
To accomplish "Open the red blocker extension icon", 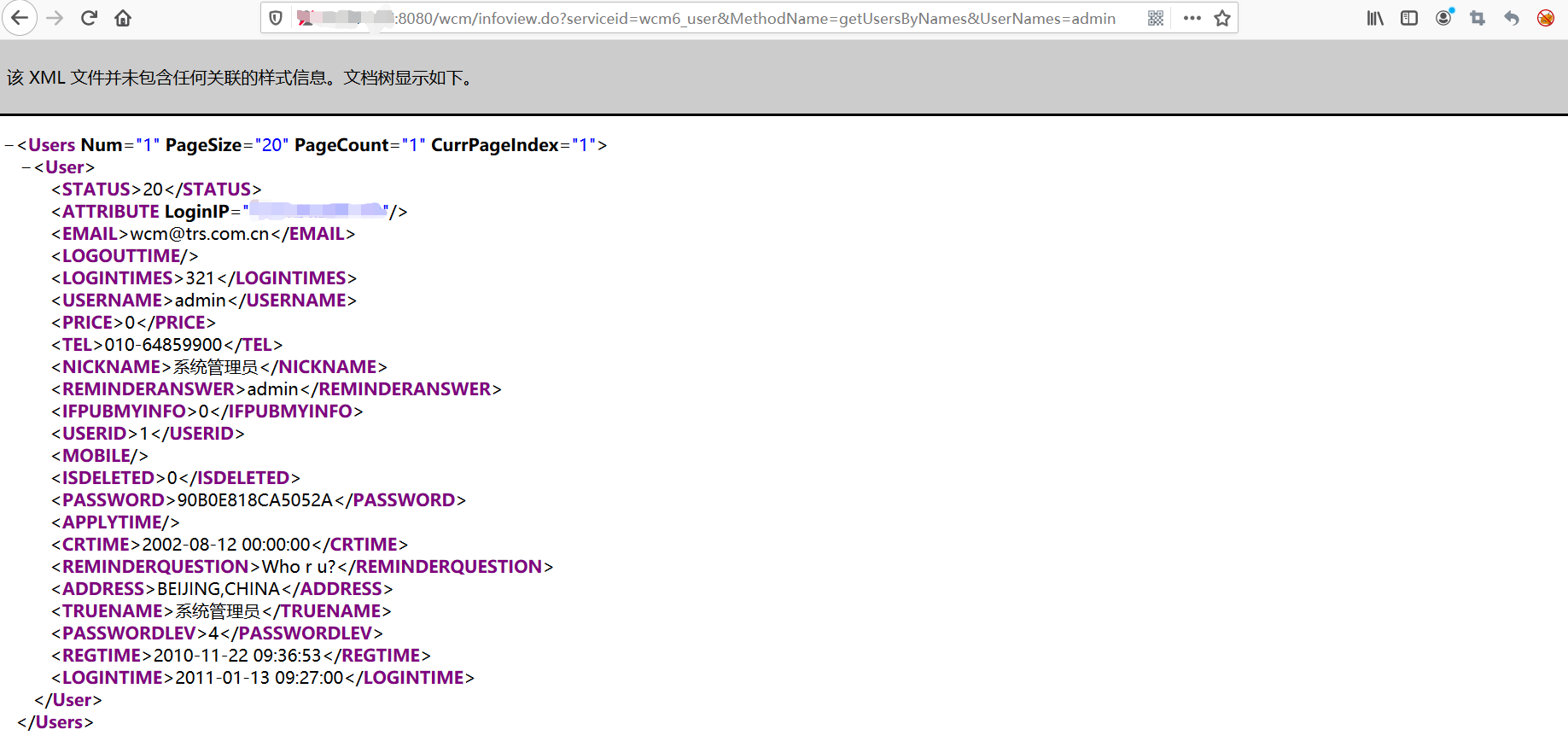I will [x=1546, y=18].
